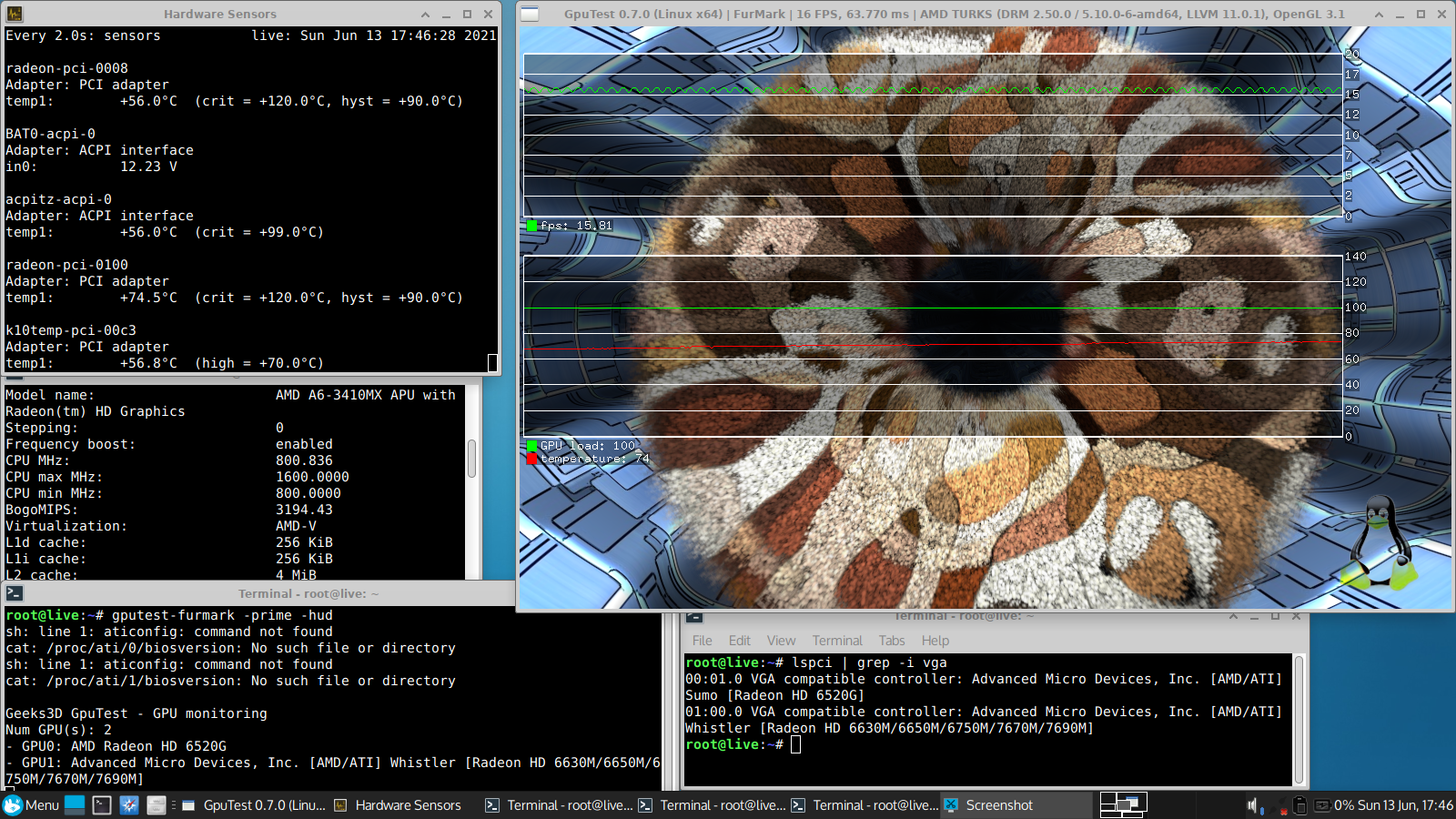Roll up the GpuTest FurMark window
1456x819 pixels.
pos(1379,14)
